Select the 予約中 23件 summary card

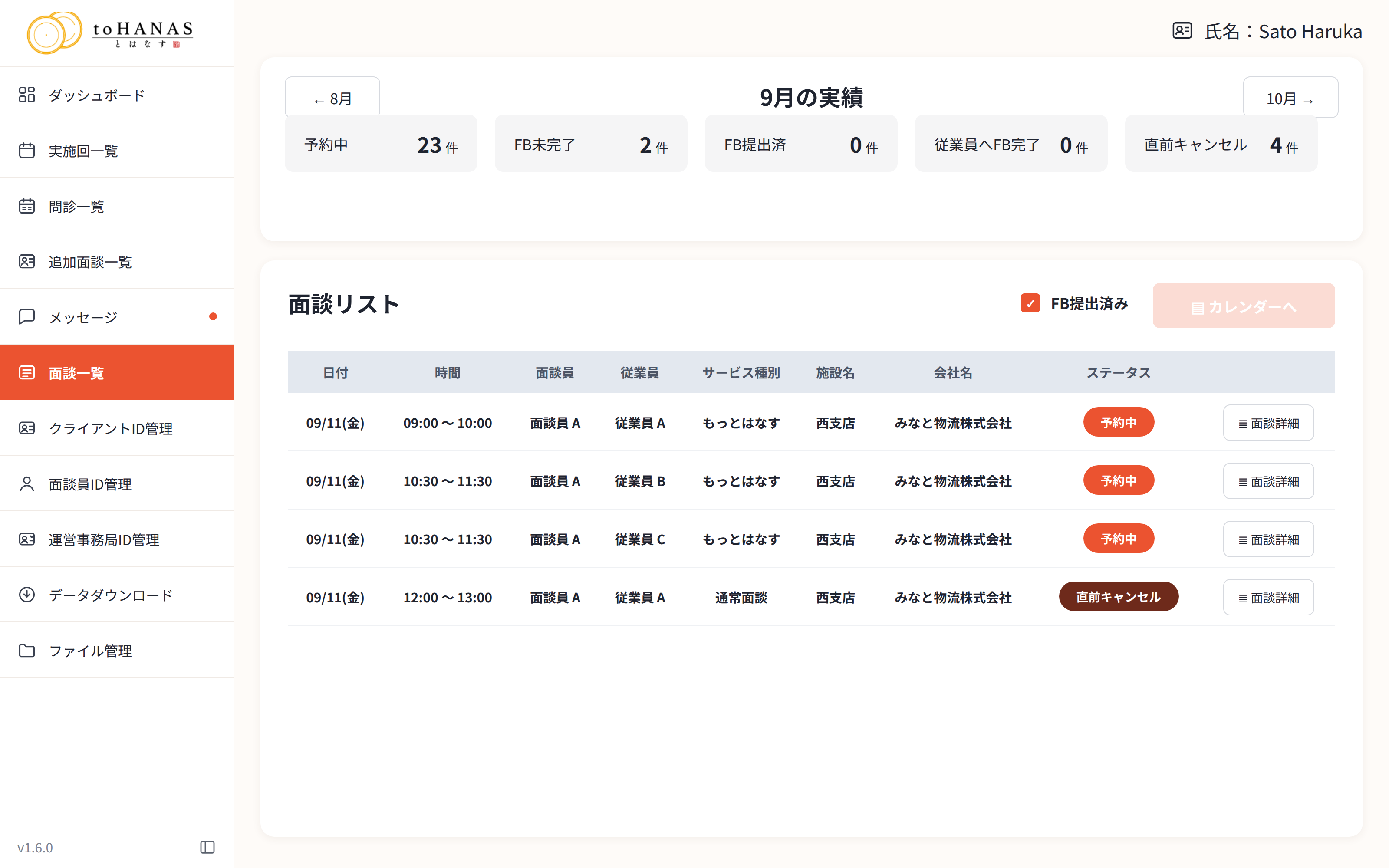[381, 144]
